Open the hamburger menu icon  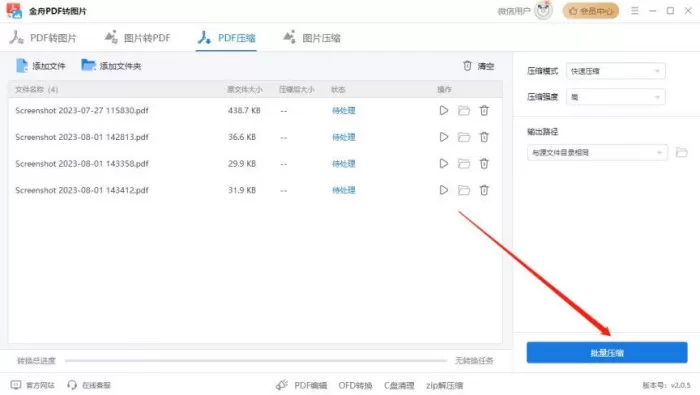click(x=634, y=10)
